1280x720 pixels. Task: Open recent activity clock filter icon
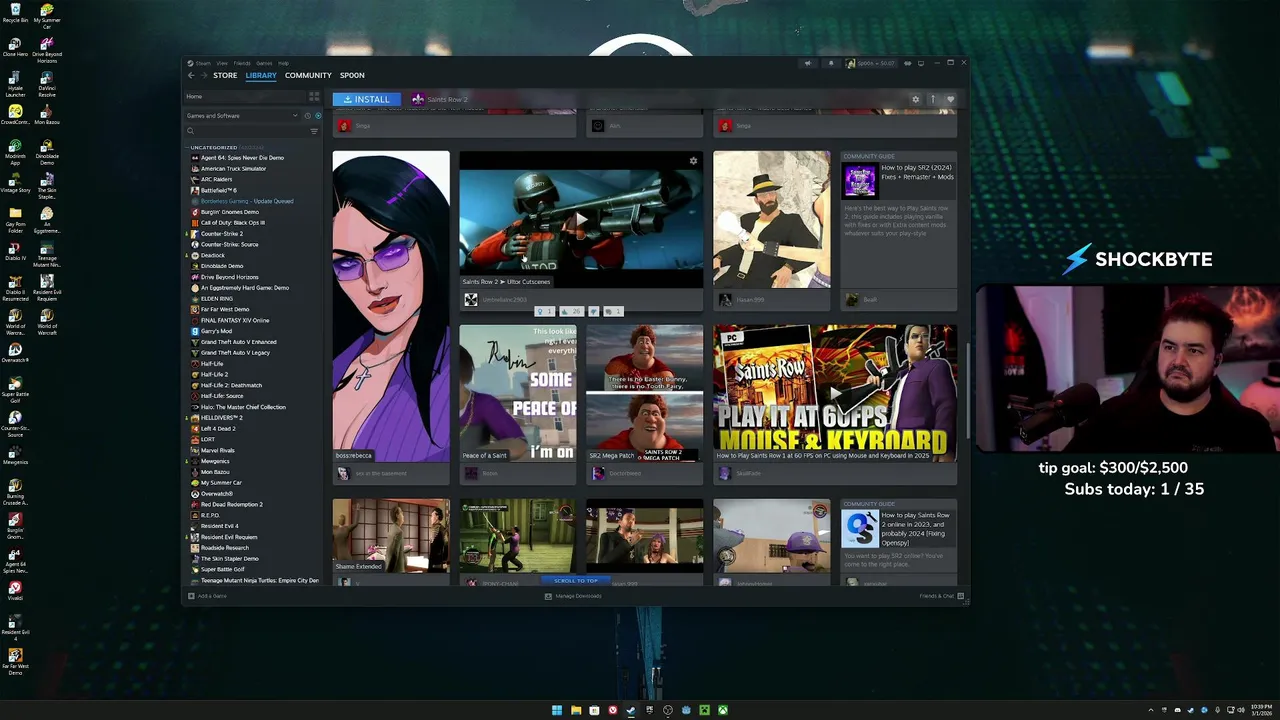307,116
